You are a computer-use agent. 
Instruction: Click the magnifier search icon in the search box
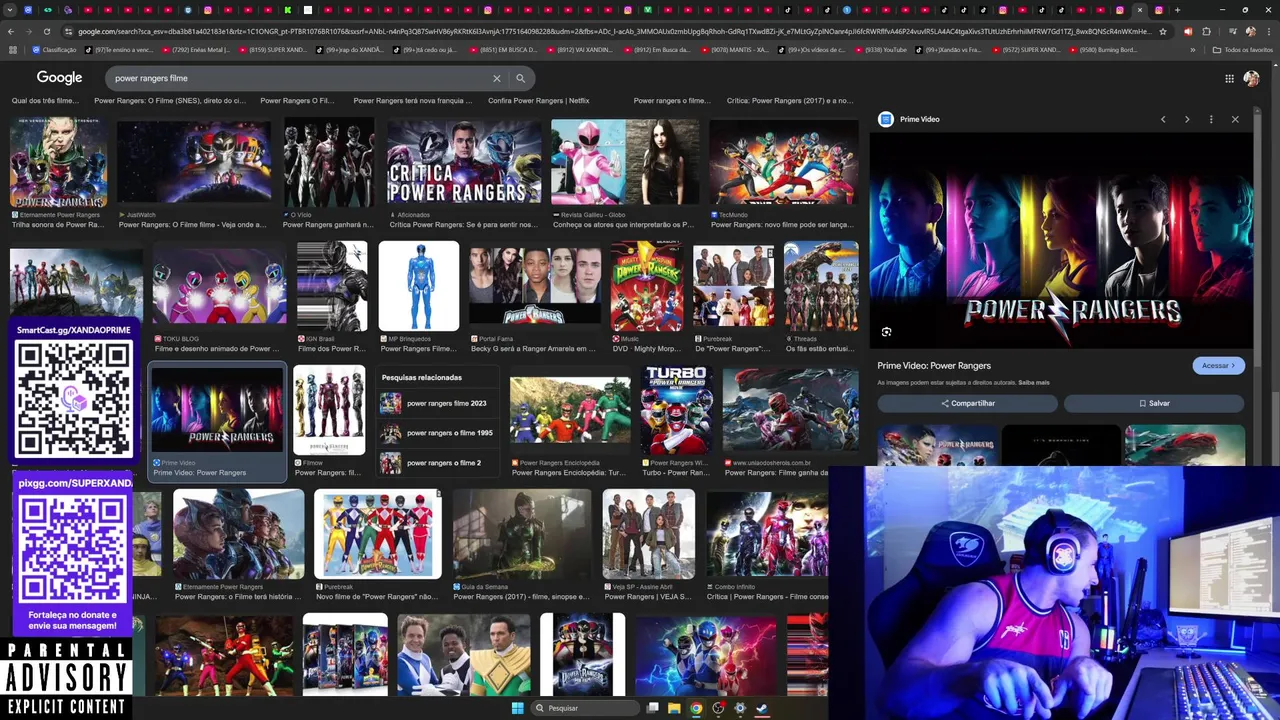pyautogui.click(x=520, y=78)
